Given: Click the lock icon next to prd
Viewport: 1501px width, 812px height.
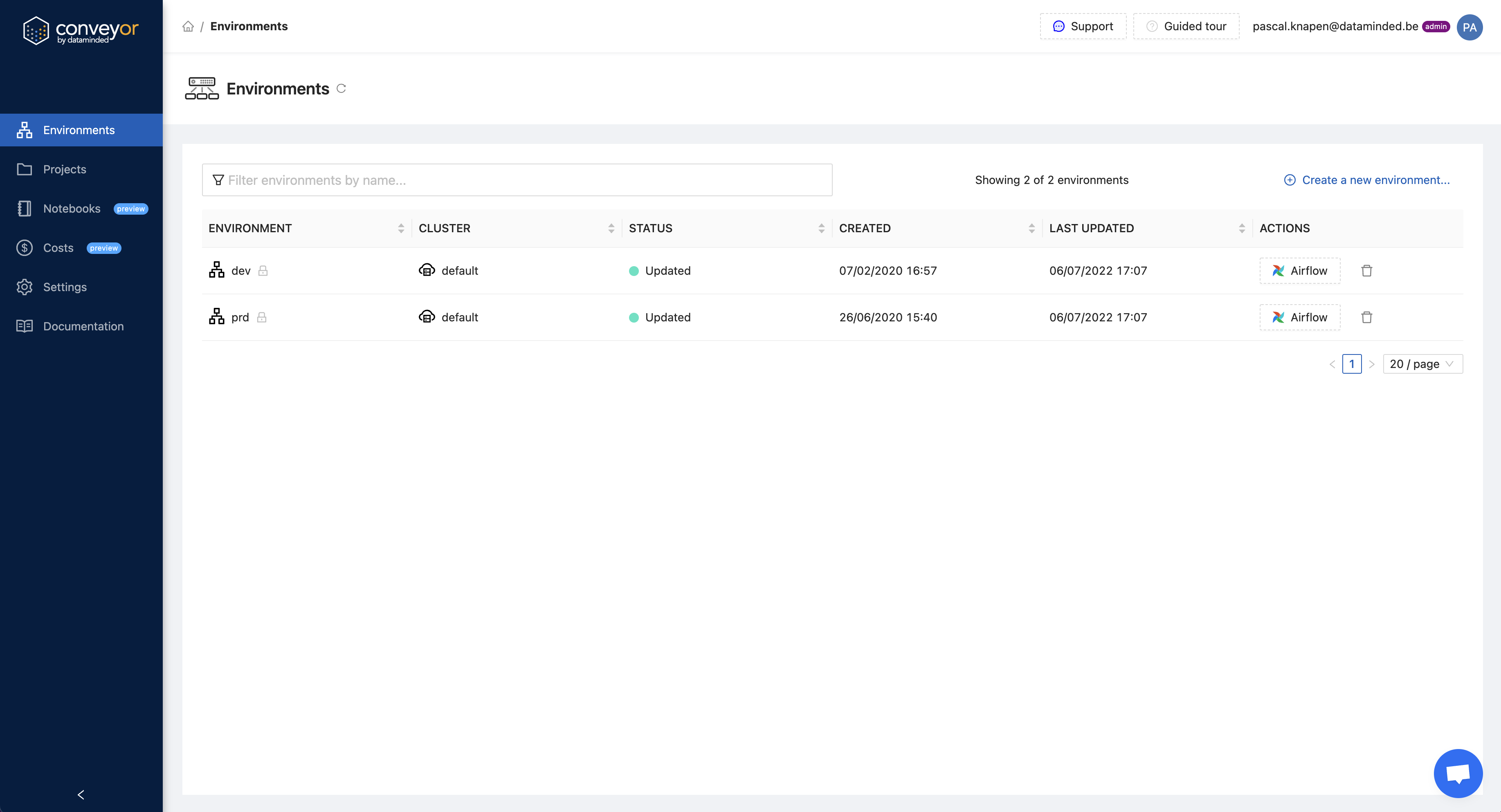Looking at the screenshot, I should (x=262, y=317).
